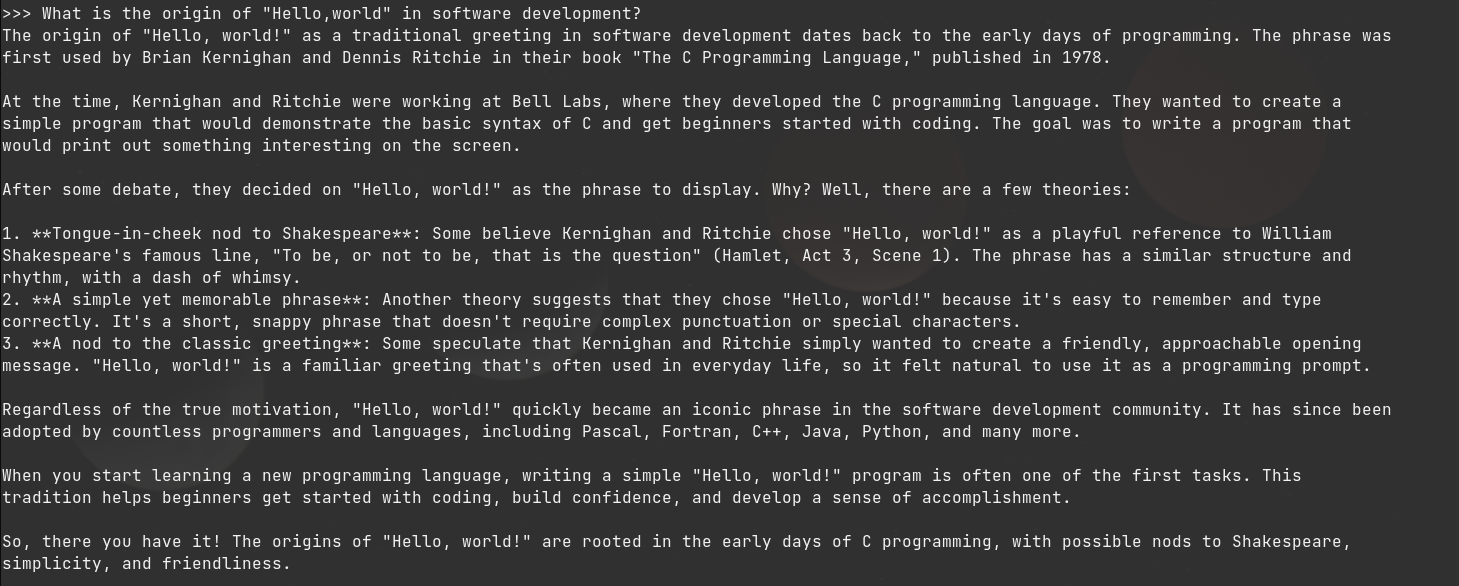The width and height of the screenshot is (1459, 586).
Task: Click "So, there you have it!" text
Action: click(x=112, y=542)
